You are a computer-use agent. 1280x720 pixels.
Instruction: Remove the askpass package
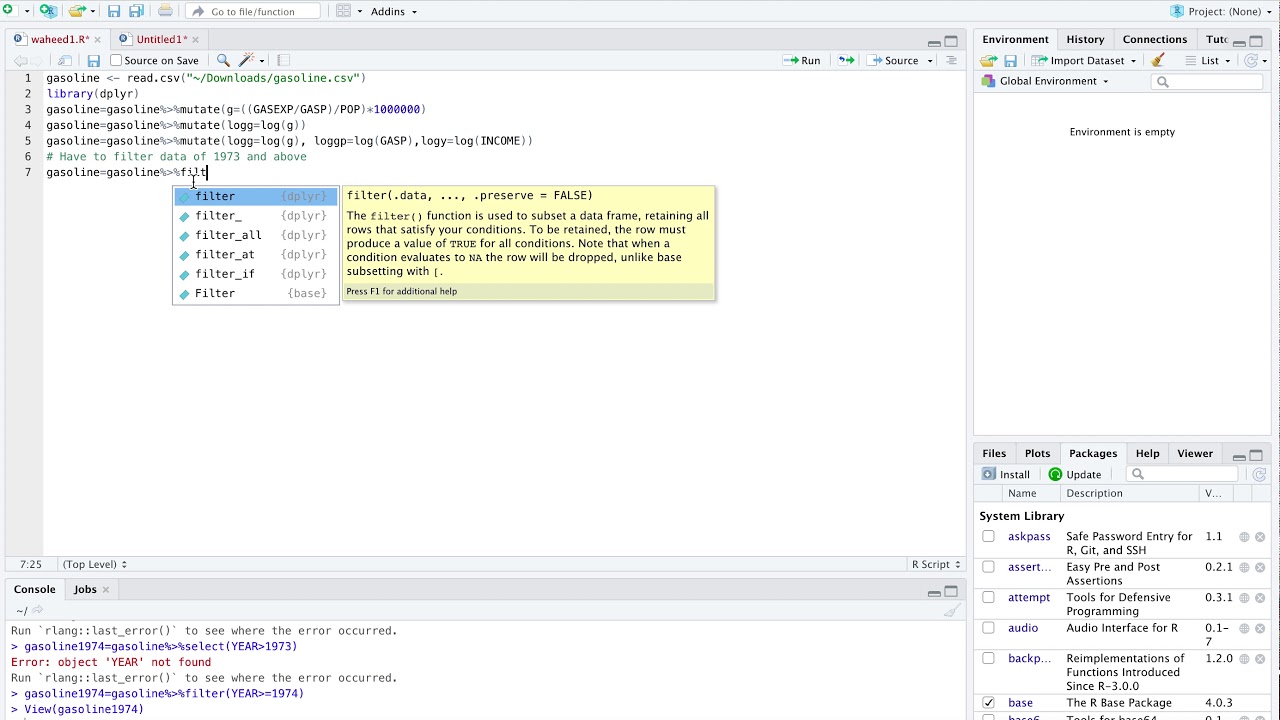(x=1260, y=537)
